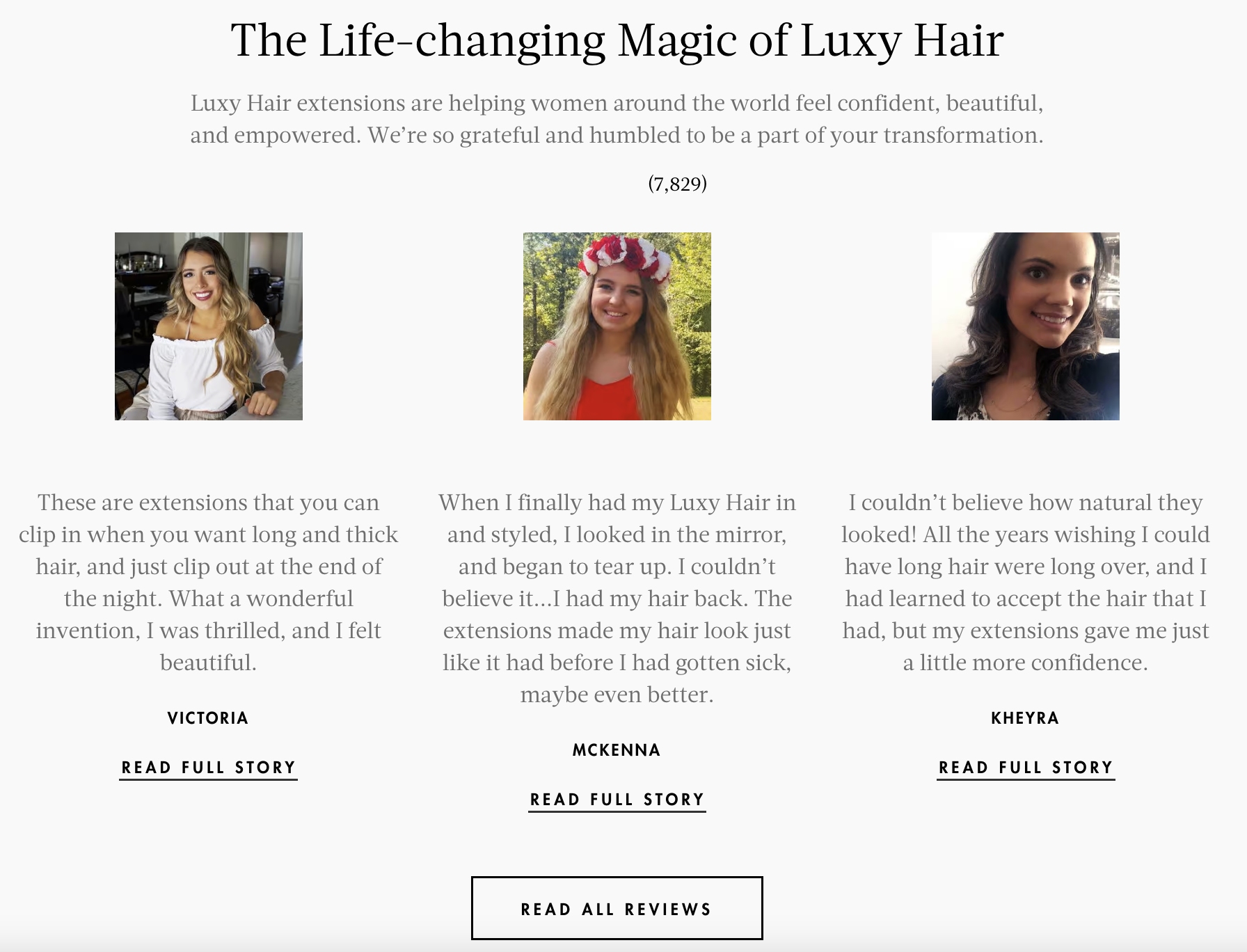Follow Read Full Story link under Kheyra

coord(1026,768)
